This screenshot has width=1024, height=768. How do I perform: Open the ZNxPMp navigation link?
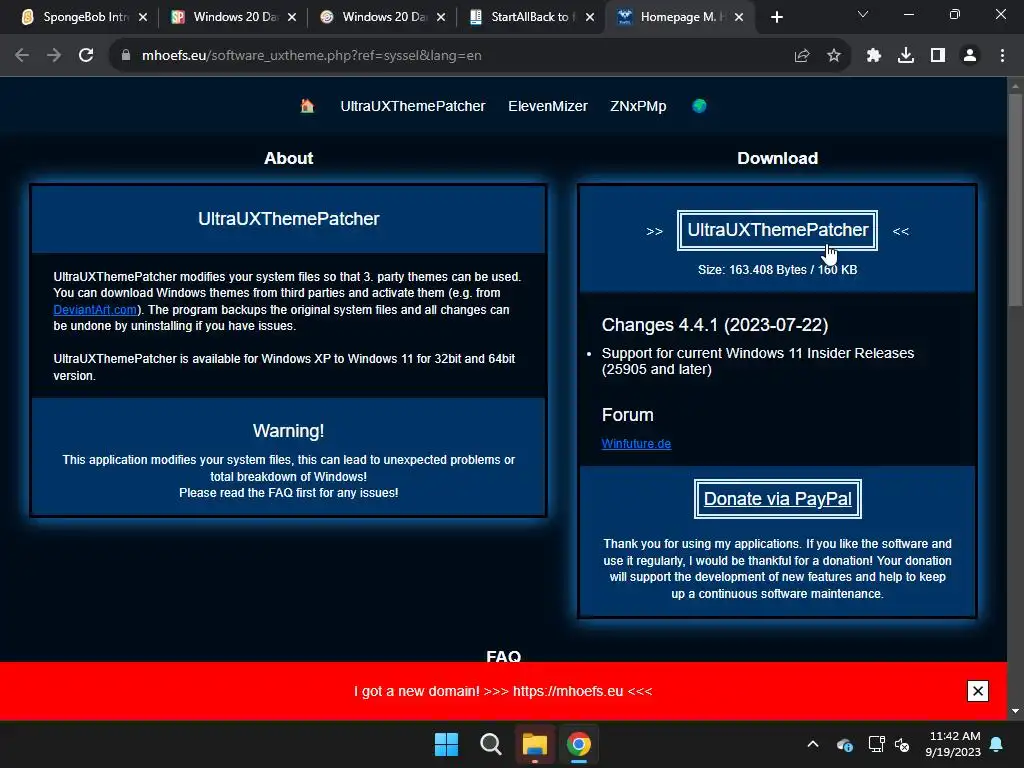(x=638, y=106)
